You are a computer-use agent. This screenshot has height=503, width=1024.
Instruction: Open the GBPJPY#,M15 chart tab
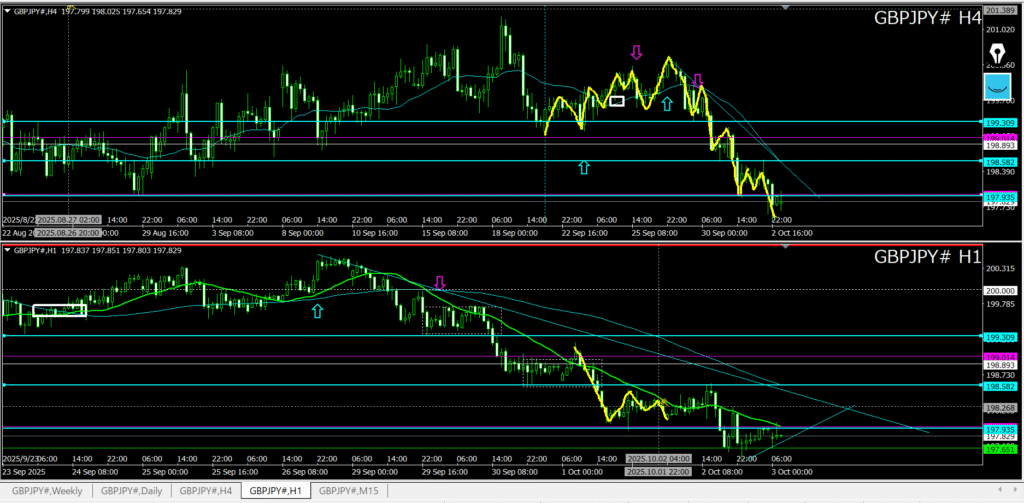pos(350,490)
